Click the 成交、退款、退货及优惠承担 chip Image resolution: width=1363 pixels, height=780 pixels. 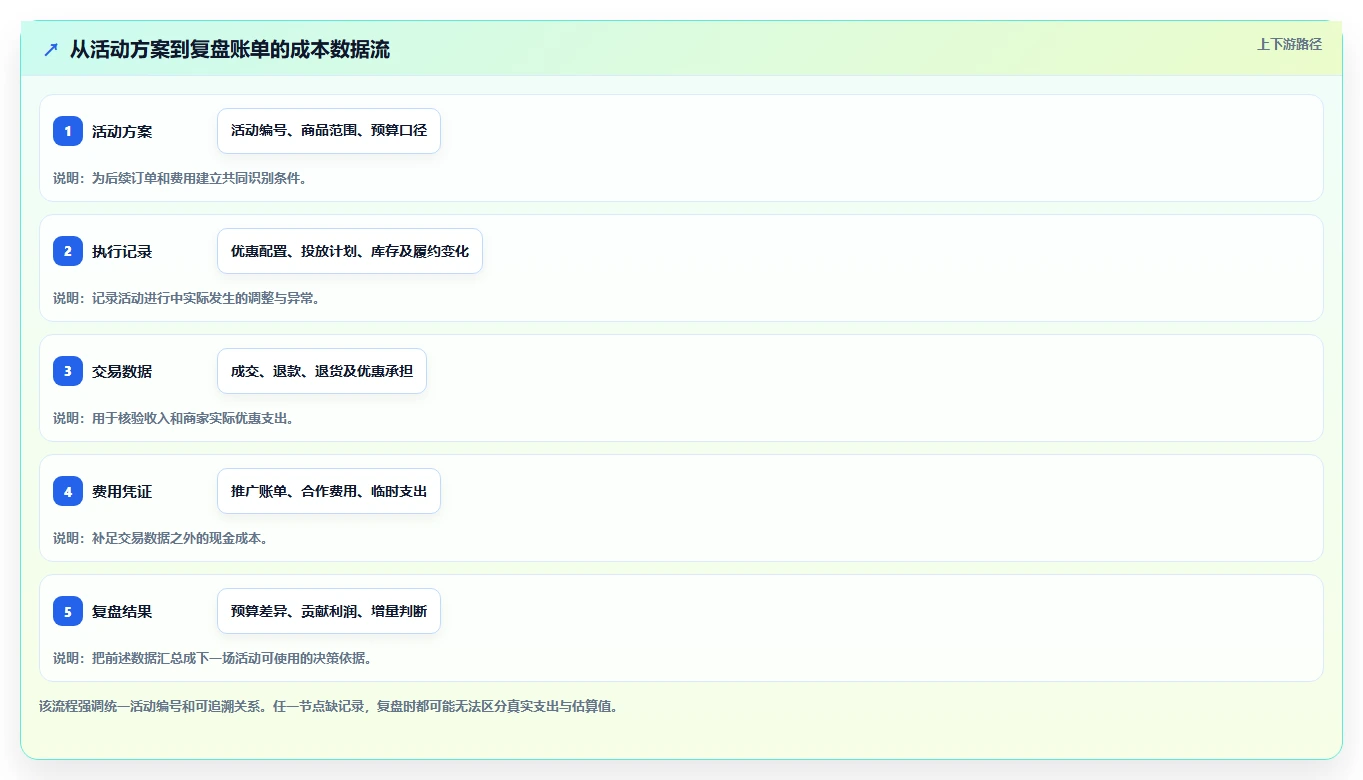click(322, 371)
